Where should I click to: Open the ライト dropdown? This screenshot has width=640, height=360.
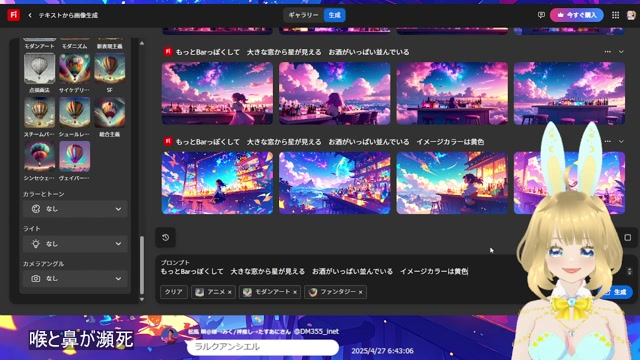pyautogui.click(x=76, y=244)
